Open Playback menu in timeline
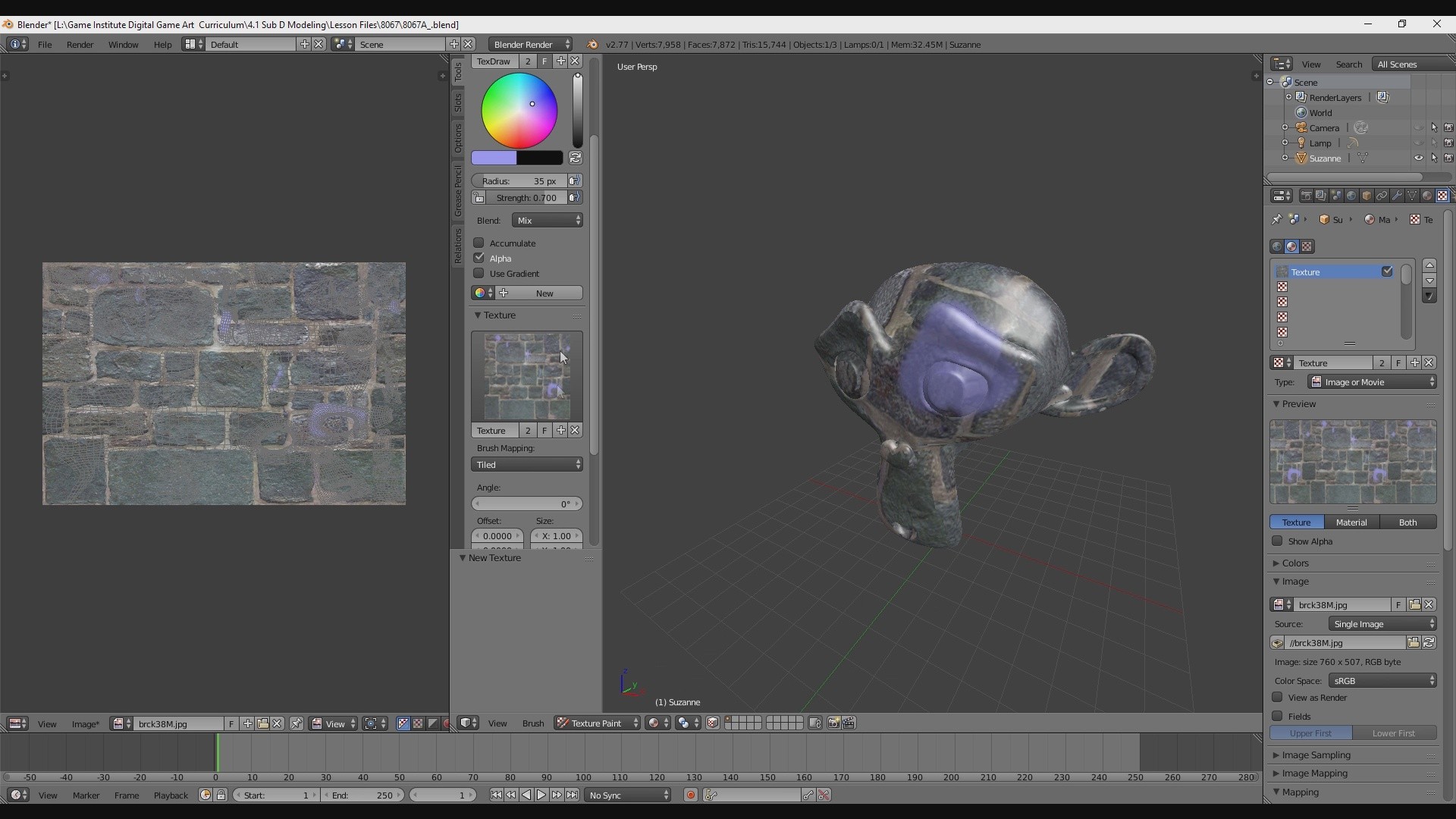 click(171, 795)
